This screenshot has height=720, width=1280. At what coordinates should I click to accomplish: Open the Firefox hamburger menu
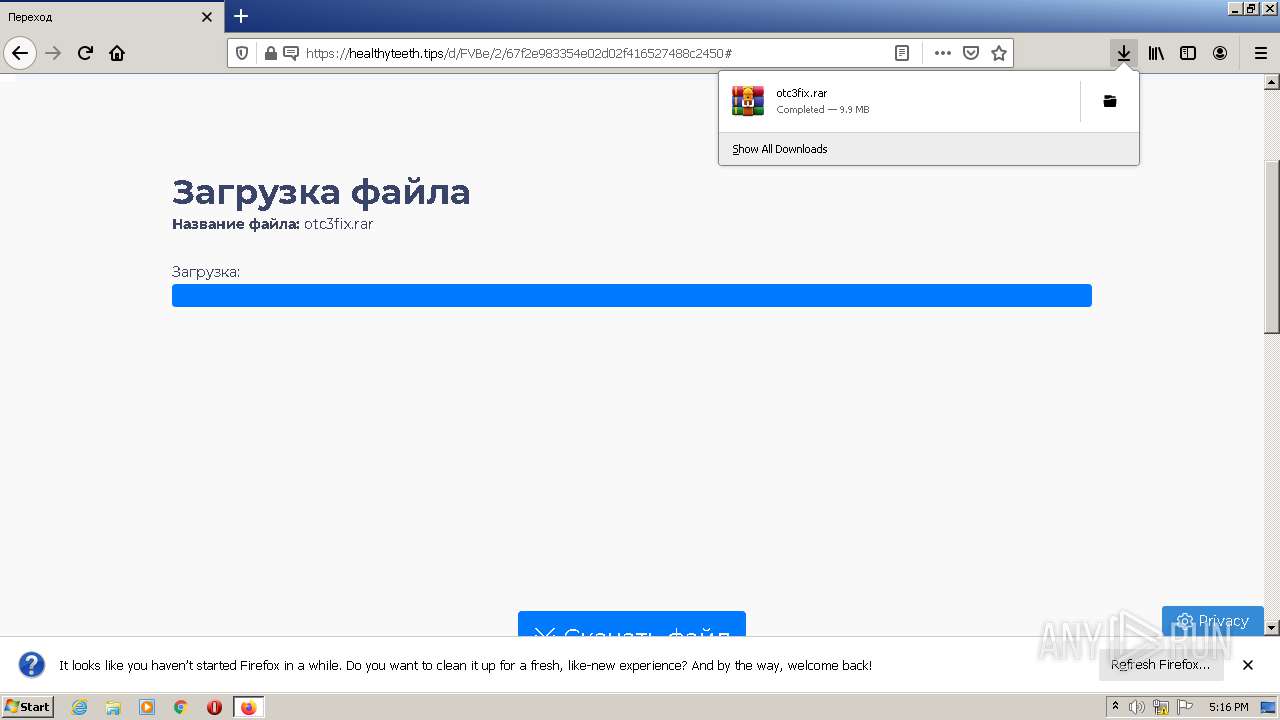tap(1260, 53)
